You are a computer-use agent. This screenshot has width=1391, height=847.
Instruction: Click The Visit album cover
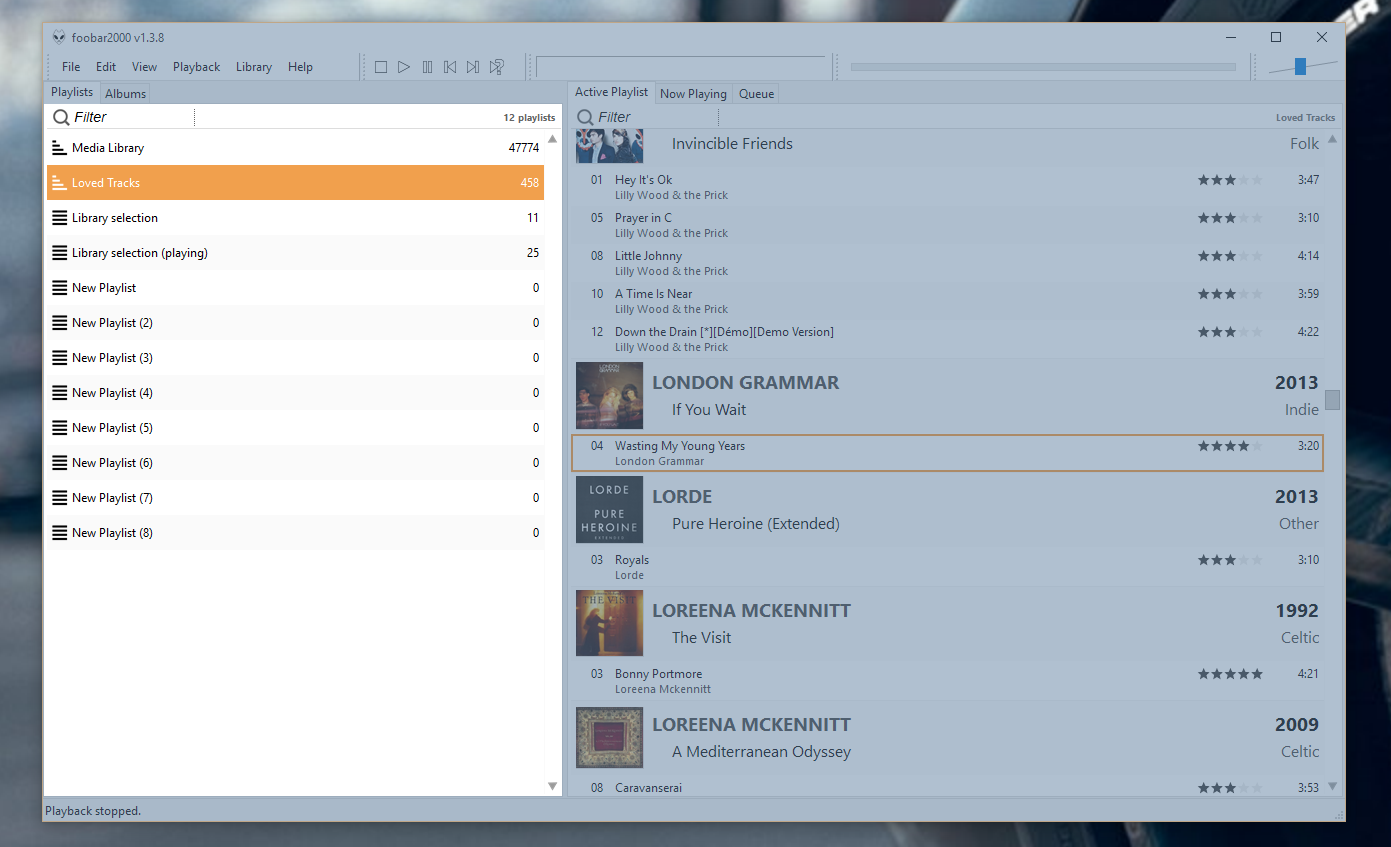[x=609, y=624]
